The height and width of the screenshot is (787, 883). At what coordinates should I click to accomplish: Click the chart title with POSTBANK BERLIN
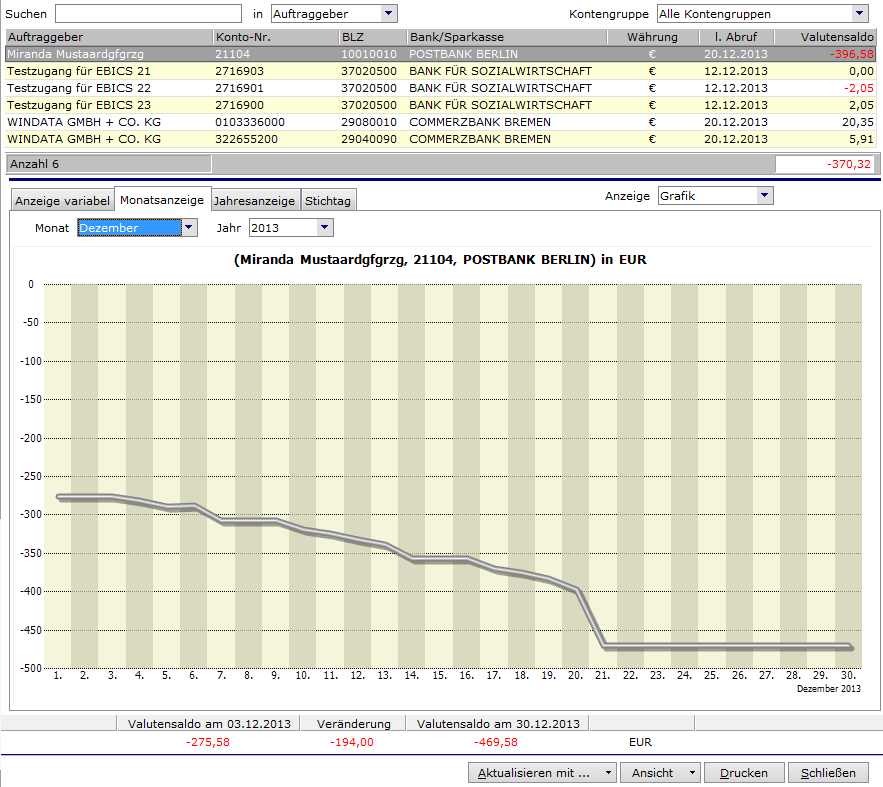tap(440, 260)
